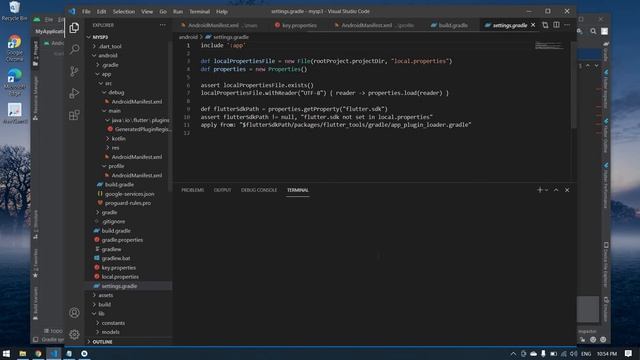This screenshot has height=360, width=640.
Task: Open the Run menu
Action: click(178, 11)
